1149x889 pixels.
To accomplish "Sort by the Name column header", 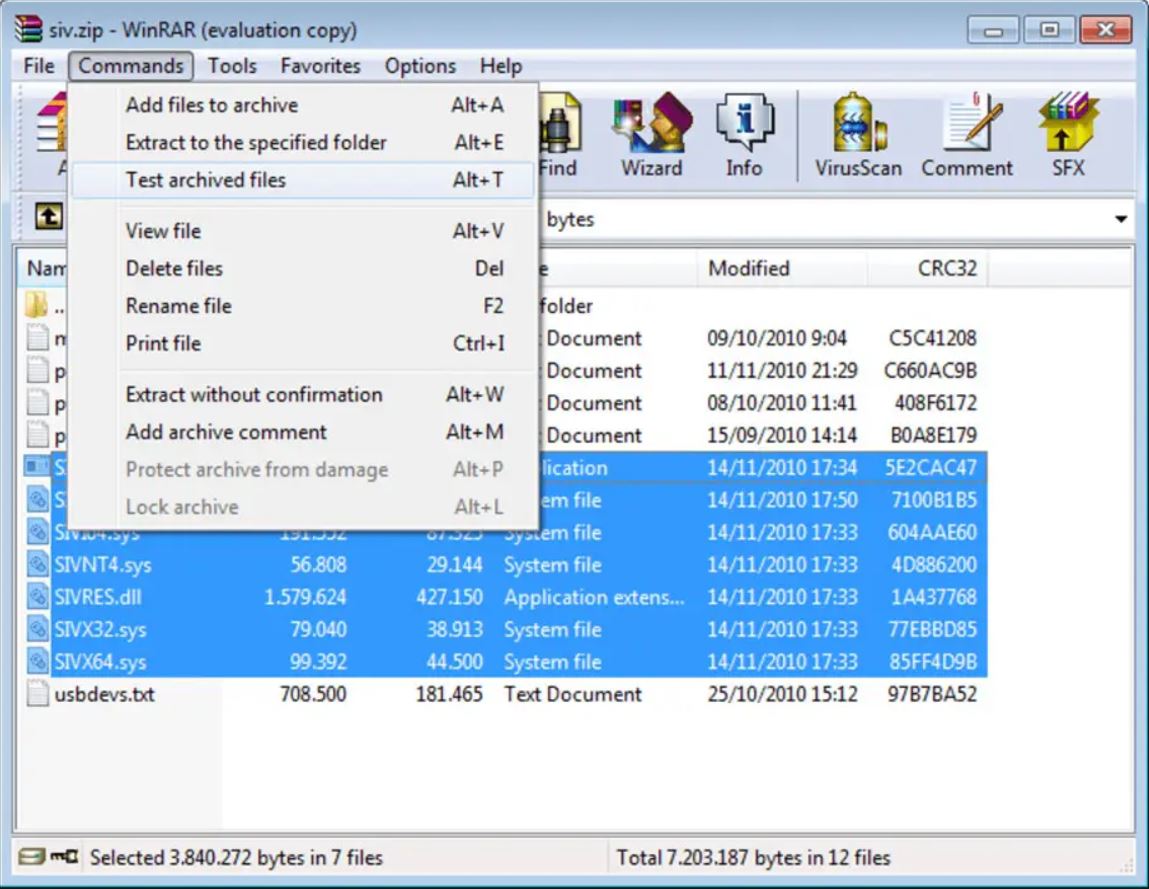I will (x=43, y=268).
